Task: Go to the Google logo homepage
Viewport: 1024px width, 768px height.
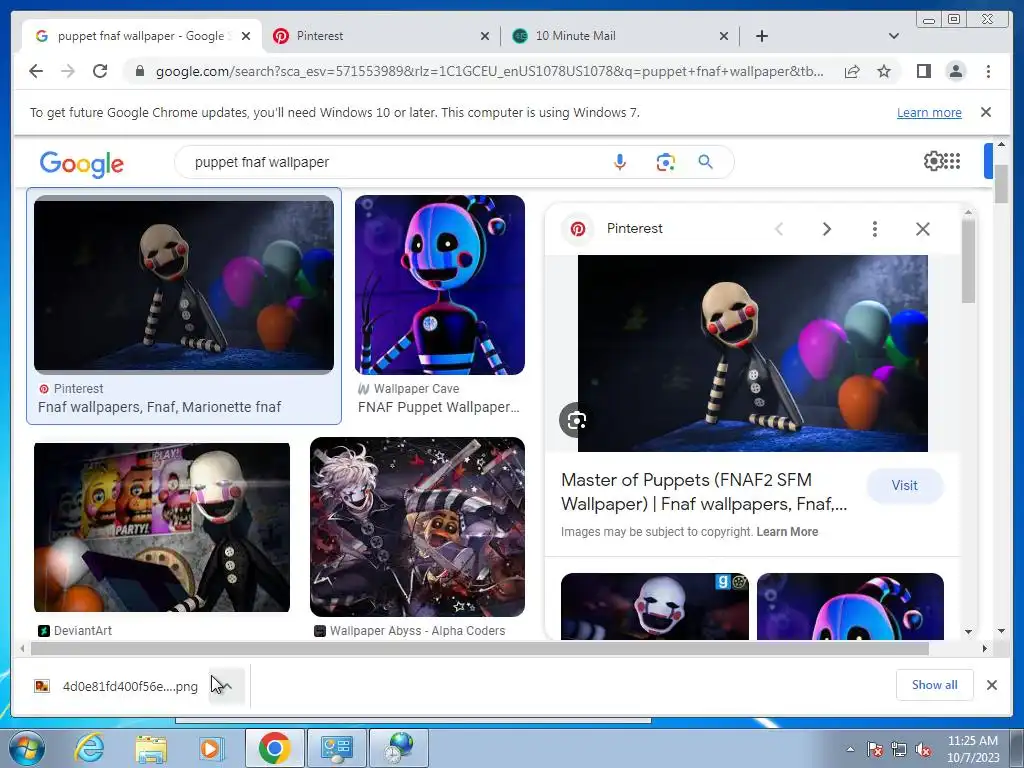Action: click(82, 163)
